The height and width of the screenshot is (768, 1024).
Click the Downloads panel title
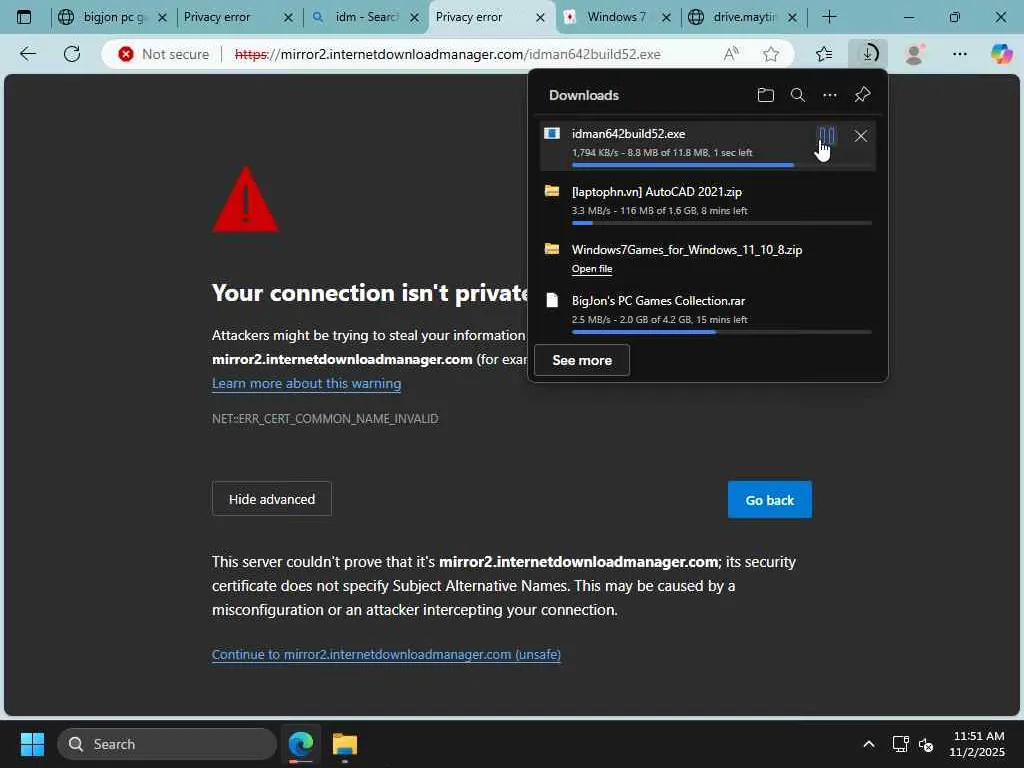(x=583, y=95)
